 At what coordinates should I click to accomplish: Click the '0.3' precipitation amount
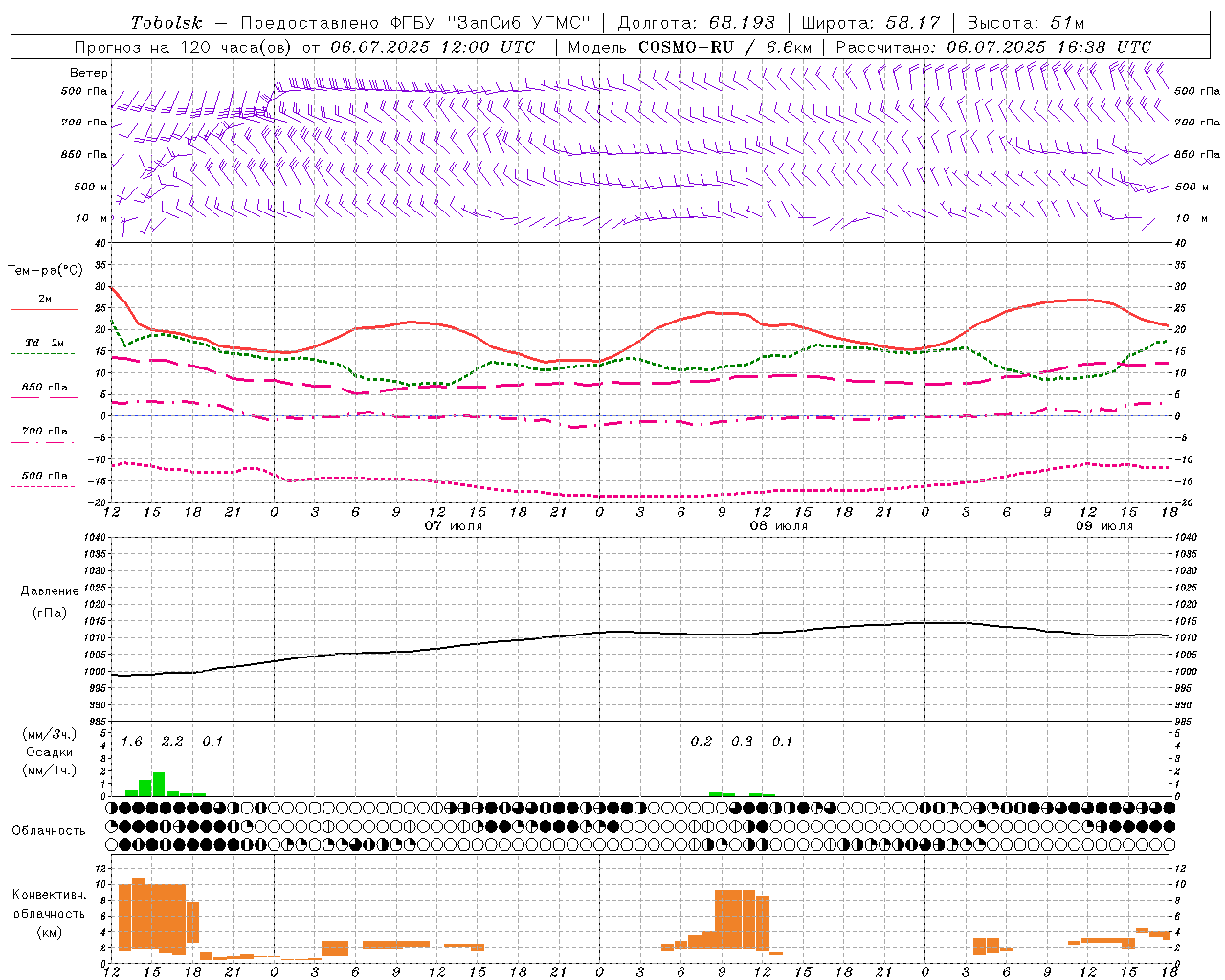pos(742,742)
